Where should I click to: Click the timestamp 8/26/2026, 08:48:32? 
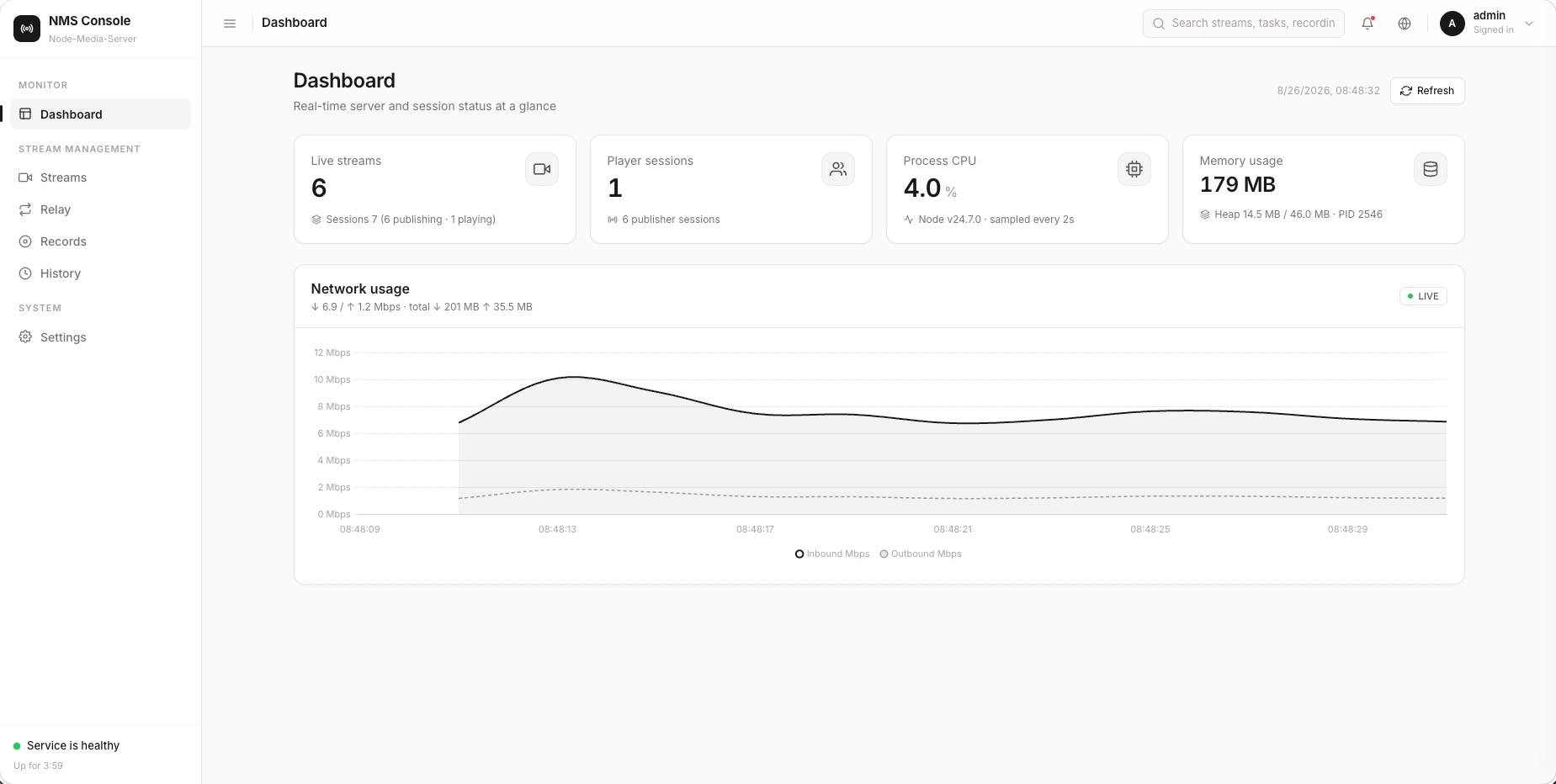tap(1329, 91)
